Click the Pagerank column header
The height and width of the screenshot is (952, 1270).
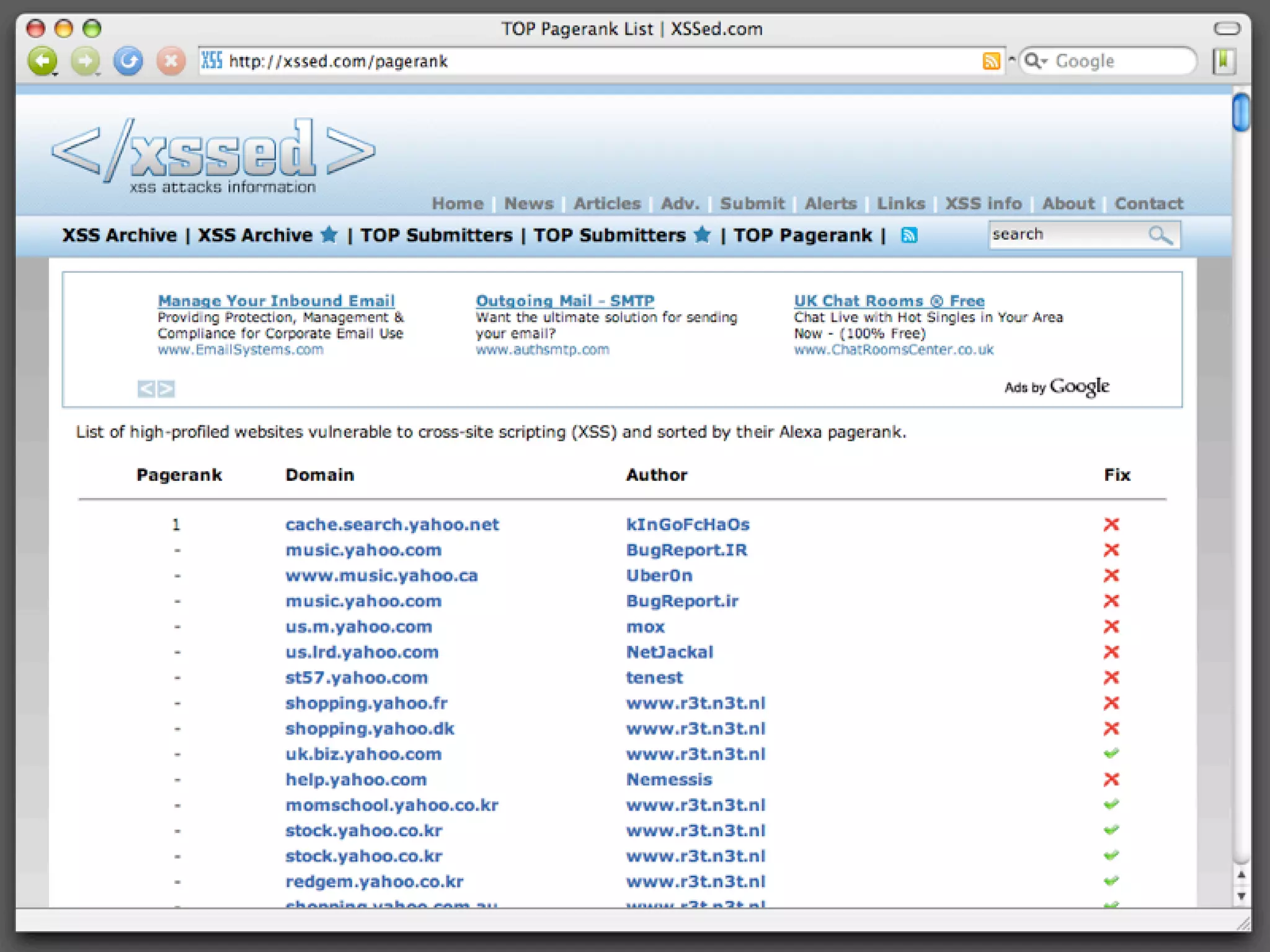point(179,475)
